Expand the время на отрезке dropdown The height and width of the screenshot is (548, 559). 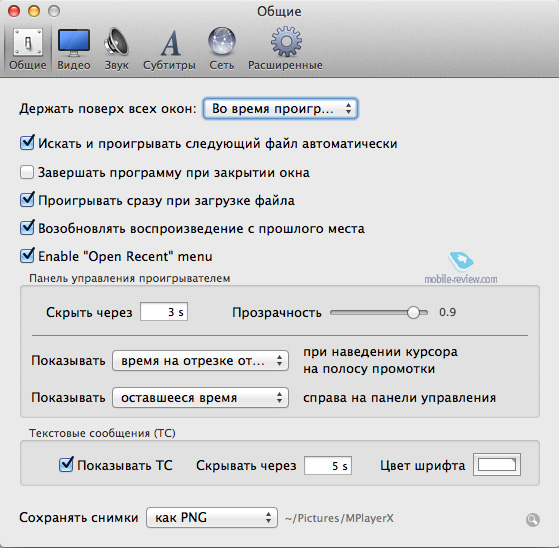coord(200,361)
